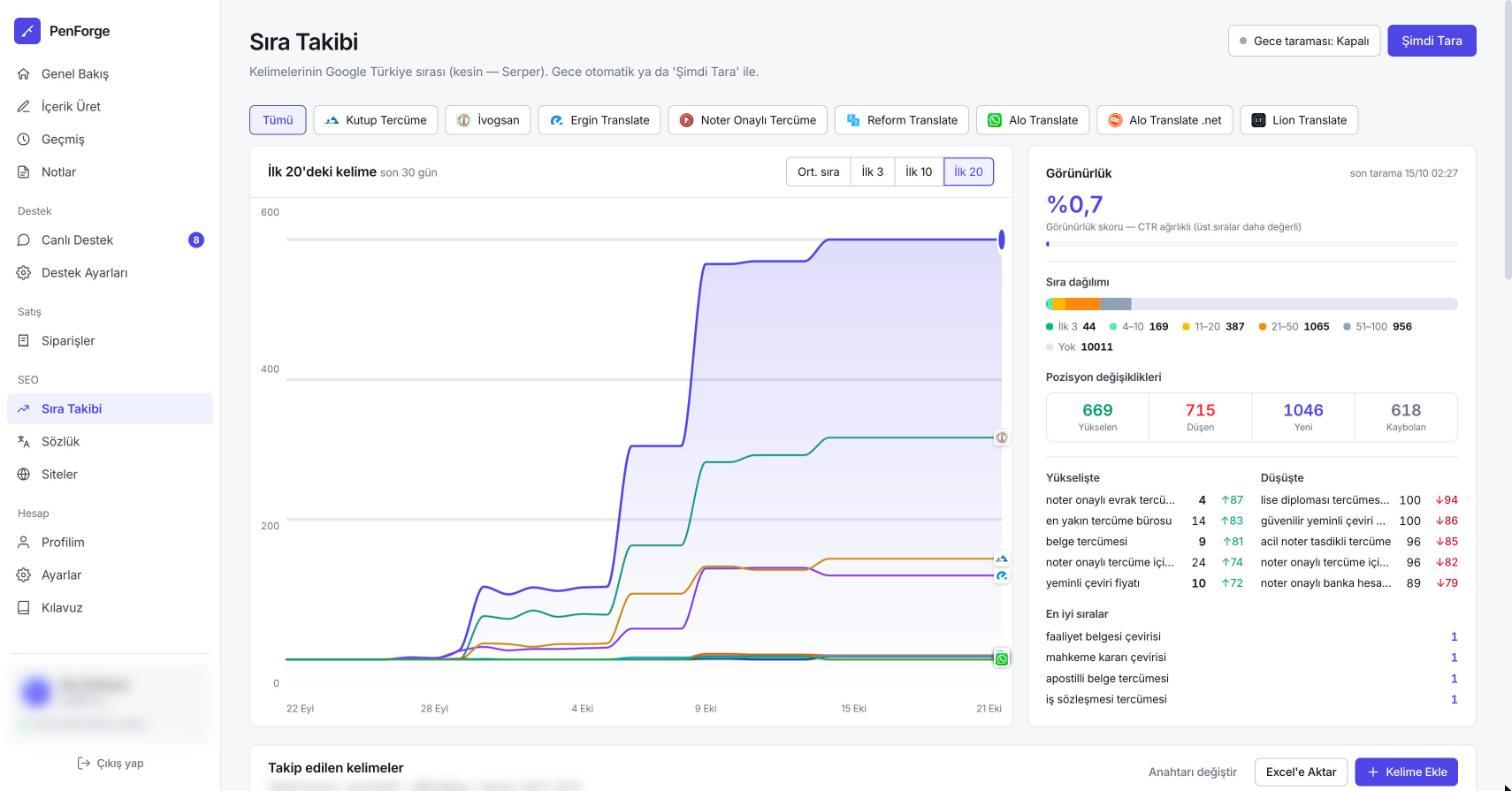Click the Şimdi Tara button

pyautogui.click(x=1432, y=41)
